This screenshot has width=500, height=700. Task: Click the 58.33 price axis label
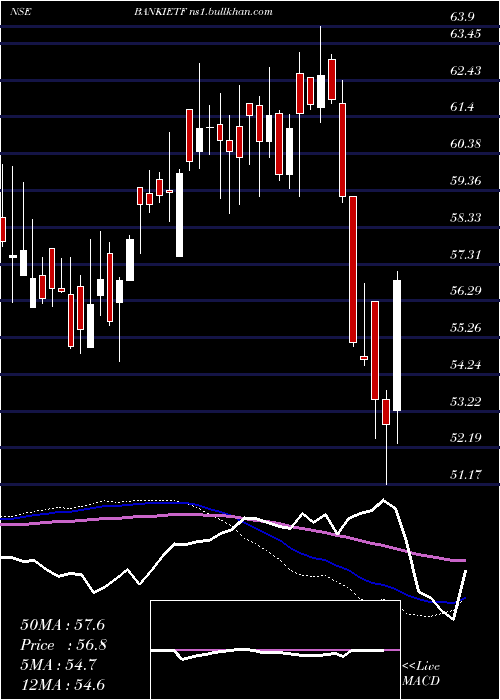point(466,217)
